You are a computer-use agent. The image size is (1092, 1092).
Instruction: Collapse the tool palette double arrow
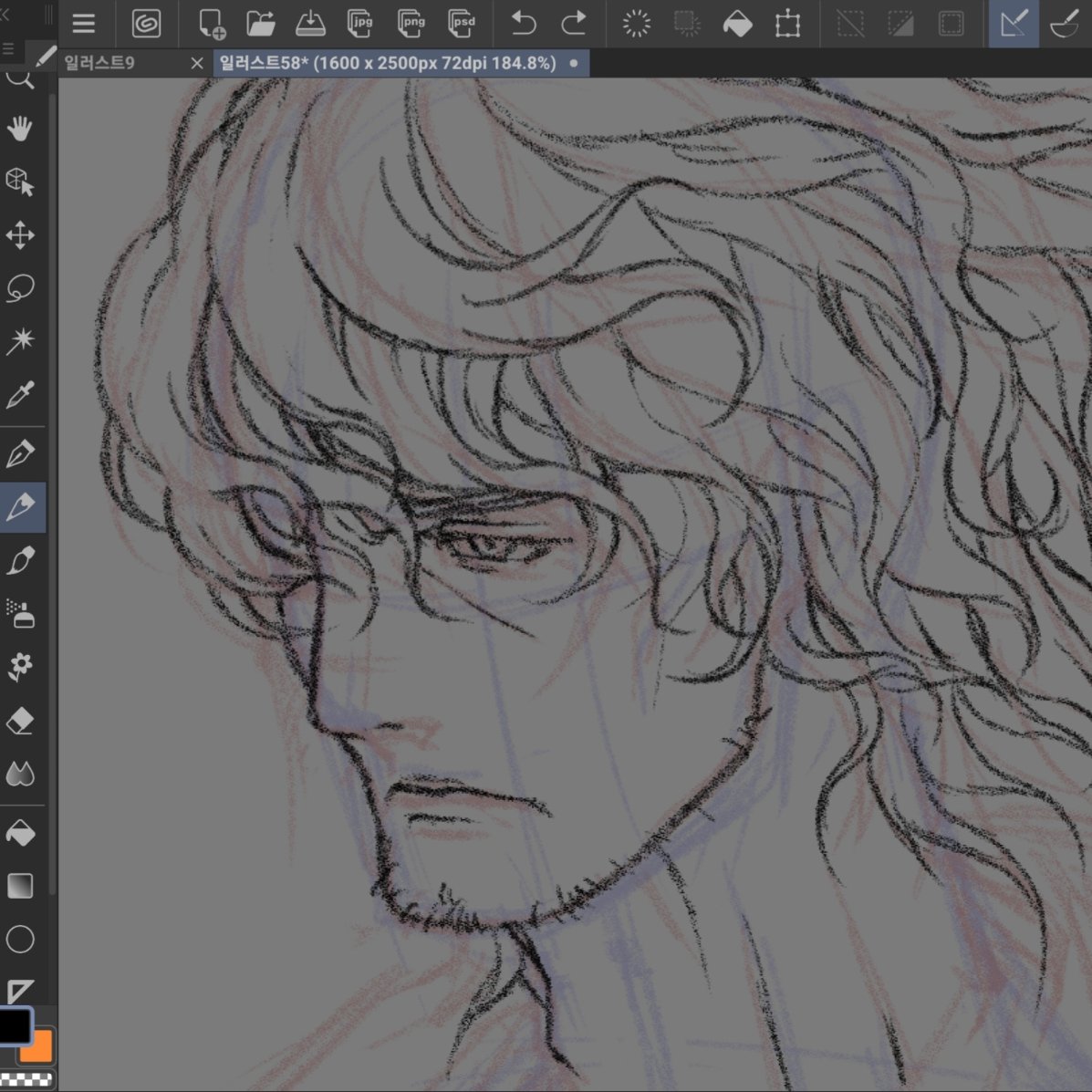tap(5, 15)
